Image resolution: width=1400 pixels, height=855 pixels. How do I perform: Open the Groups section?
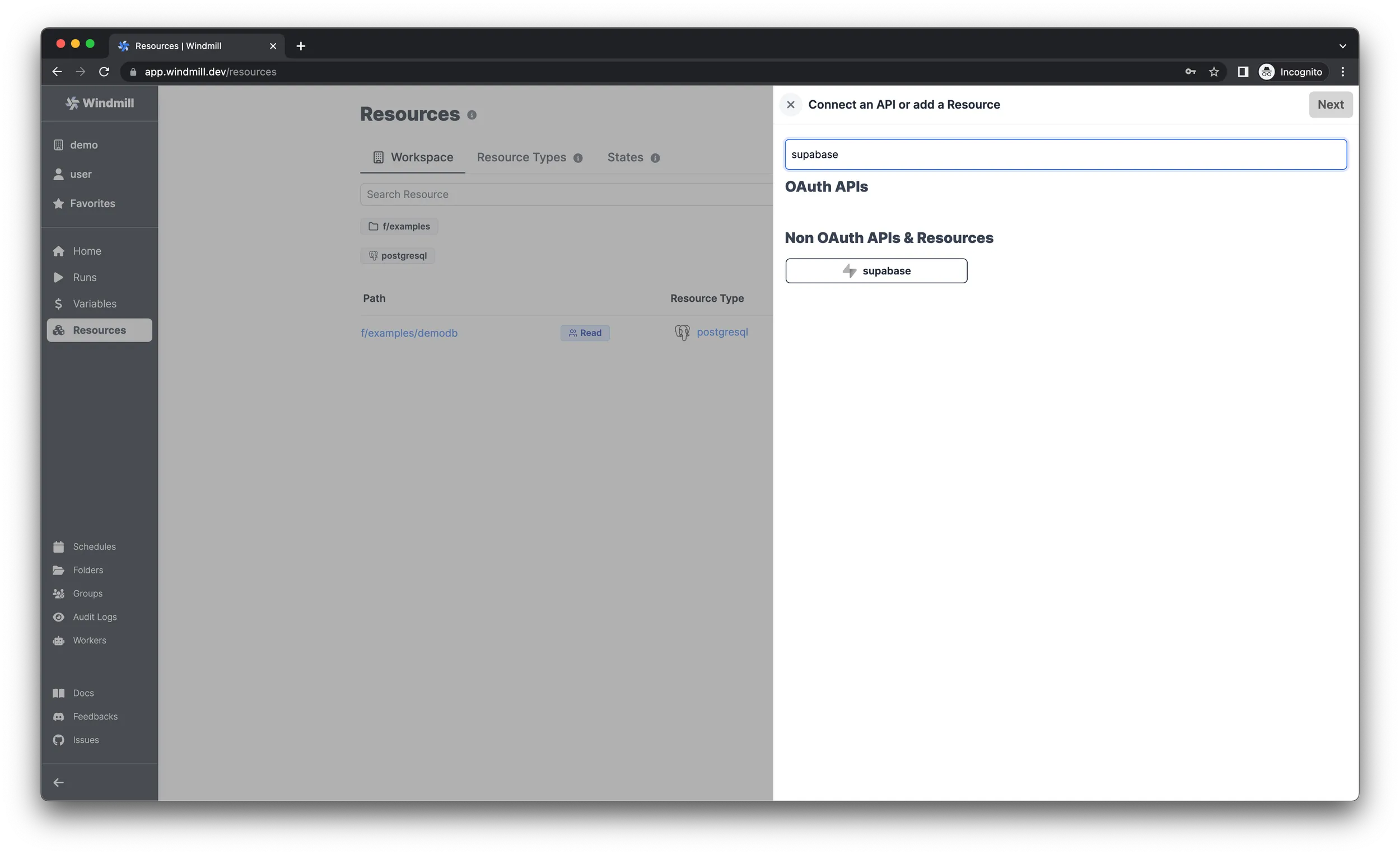tap(86, 593)
